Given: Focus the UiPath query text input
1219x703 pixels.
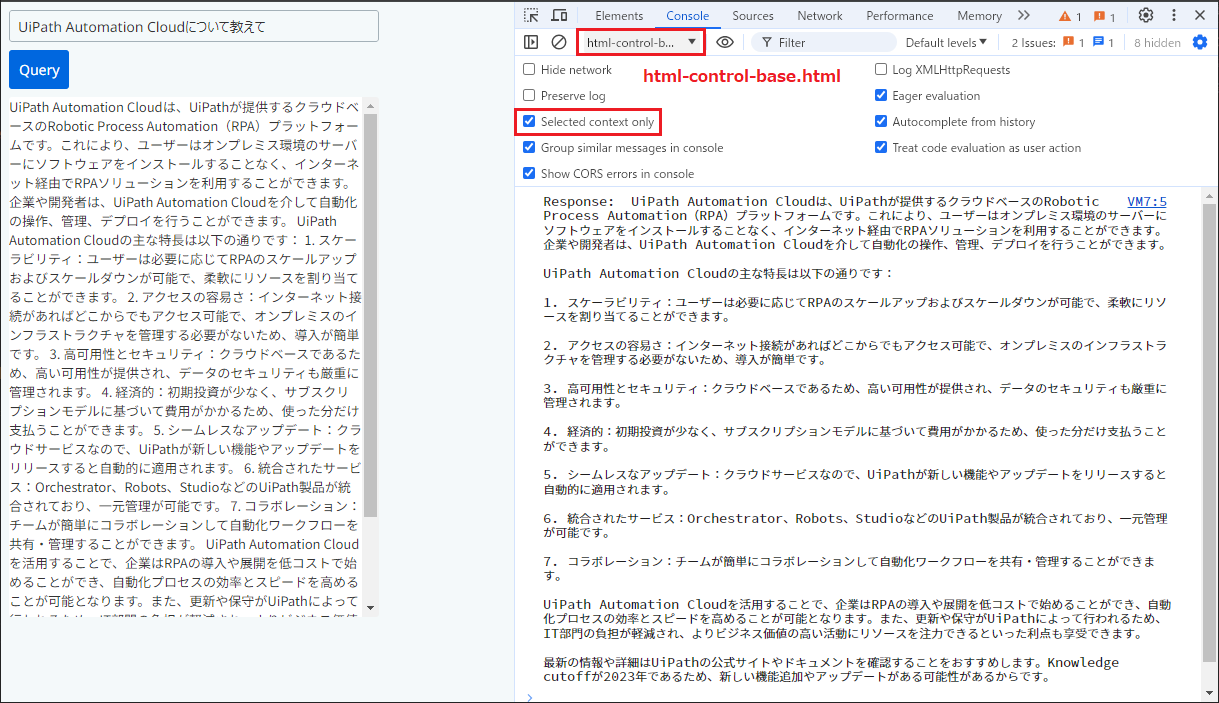Looking at the screenshot, I should pyautogui.click(x=194, y=26).
